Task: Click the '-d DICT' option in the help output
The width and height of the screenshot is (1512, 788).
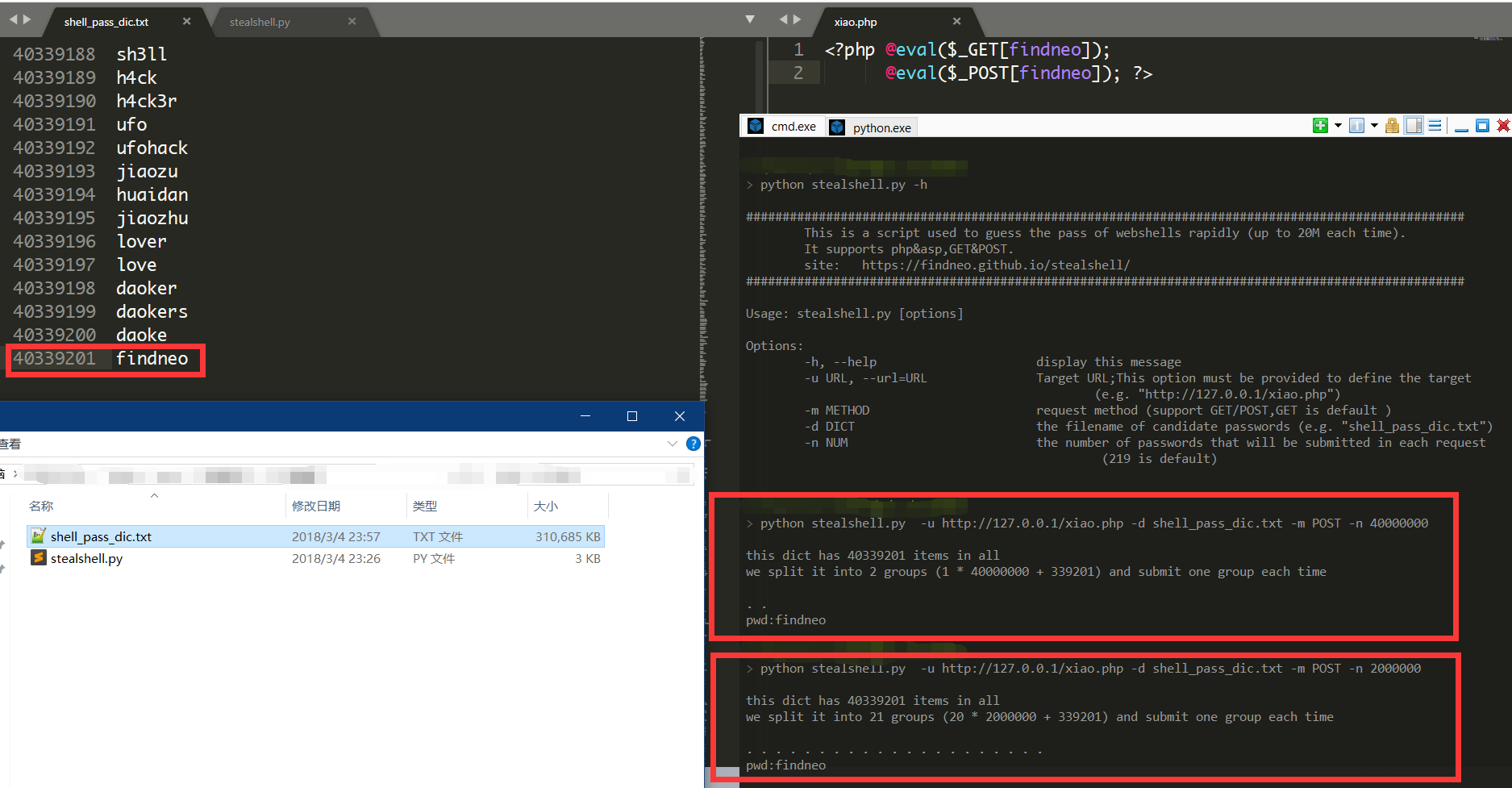Action: (829, 427)
